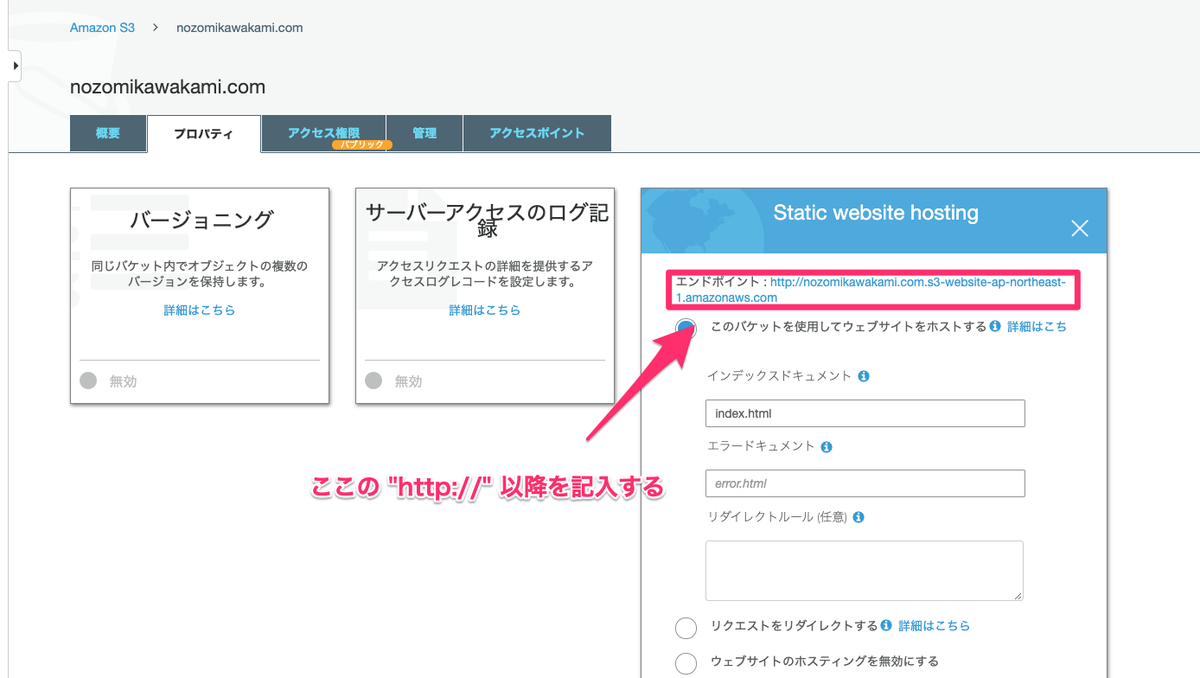The height and width of the screenshot is (678, 1200).
Task: Open 詳細はこち link beside host website option
Action: [1037, 327]
